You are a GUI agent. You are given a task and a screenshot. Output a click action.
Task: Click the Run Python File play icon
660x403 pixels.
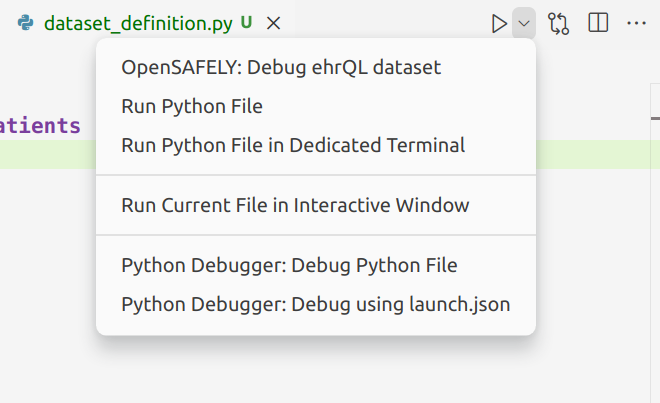(x=499, y=23)
